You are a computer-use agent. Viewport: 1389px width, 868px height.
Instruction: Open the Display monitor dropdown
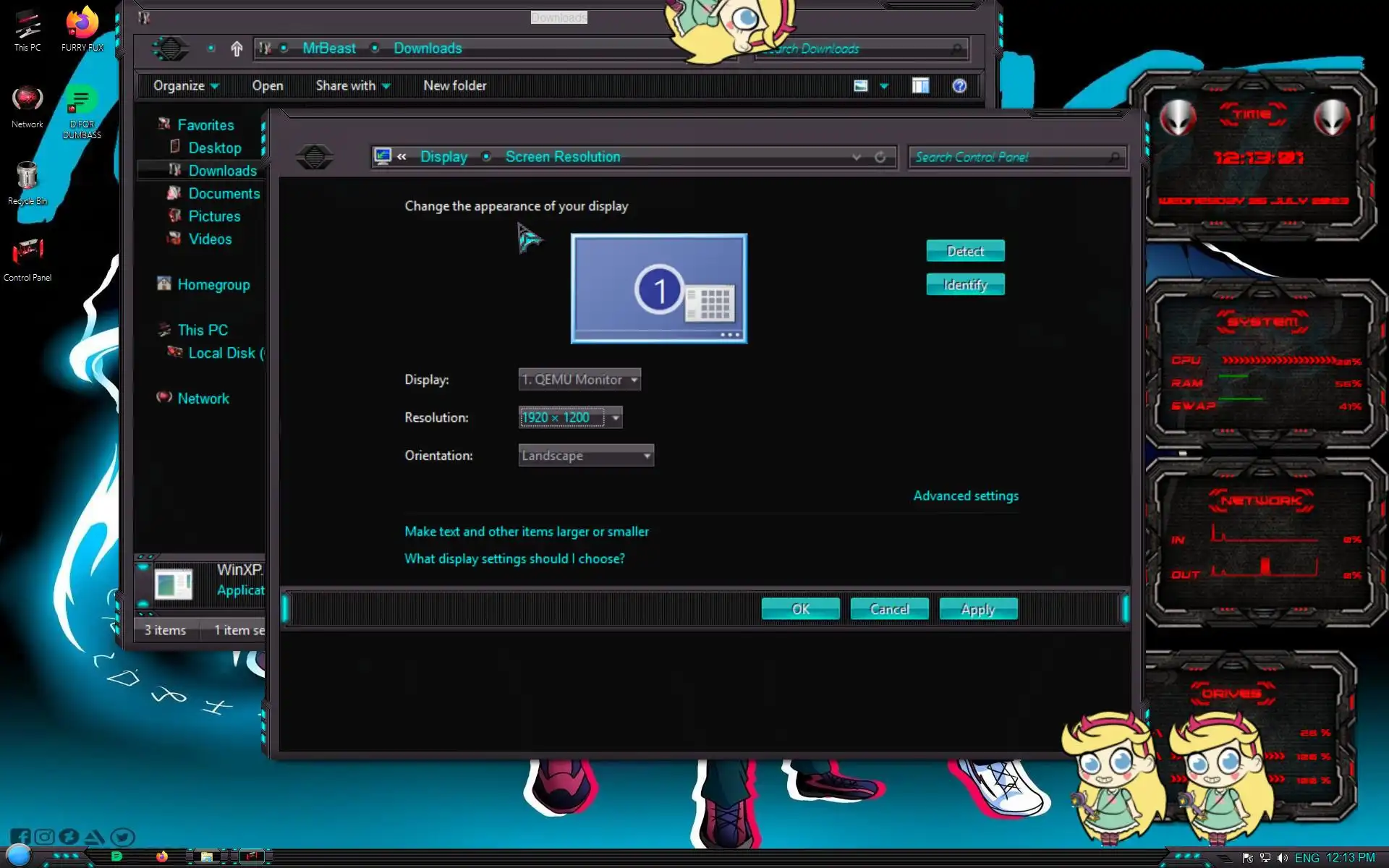[x=579, y=380]
